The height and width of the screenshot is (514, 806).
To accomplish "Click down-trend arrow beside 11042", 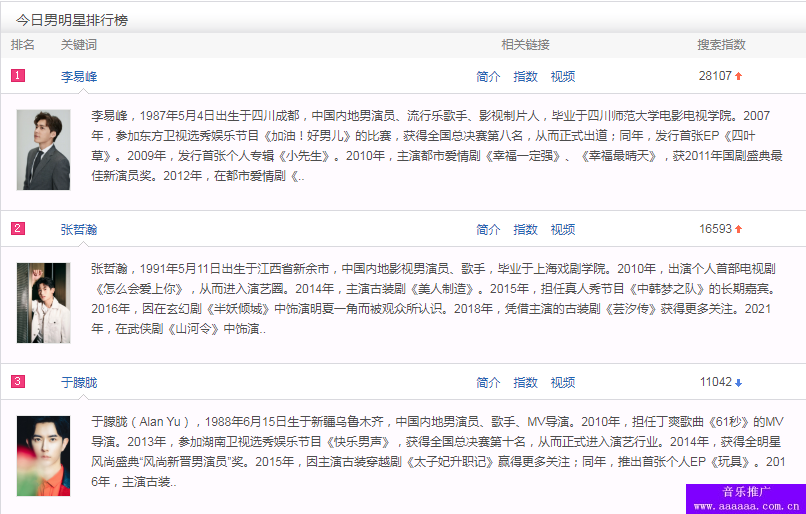I will [739, 382].
